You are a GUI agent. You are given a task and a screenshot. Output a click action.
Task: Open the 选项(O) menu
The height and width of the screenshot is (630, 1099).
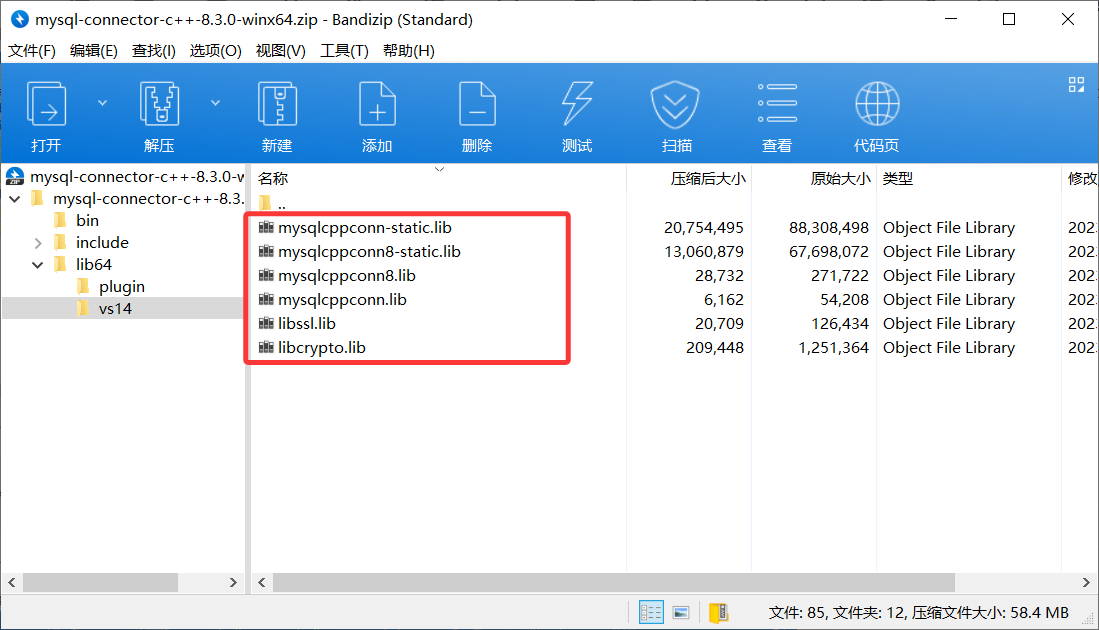tap(215, 50)
